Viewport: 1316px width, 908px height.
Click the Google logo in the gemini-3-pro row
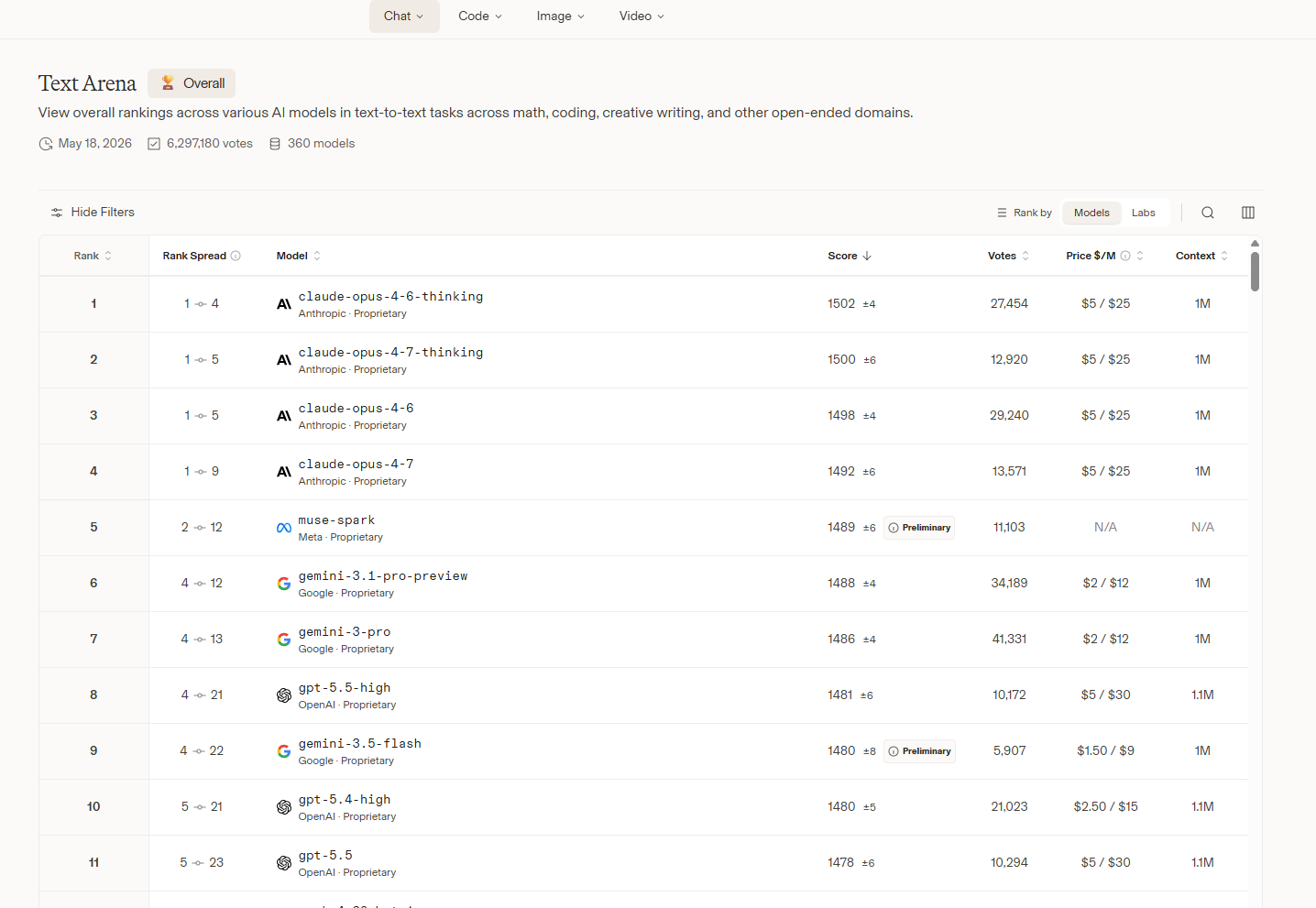[284, 640]
